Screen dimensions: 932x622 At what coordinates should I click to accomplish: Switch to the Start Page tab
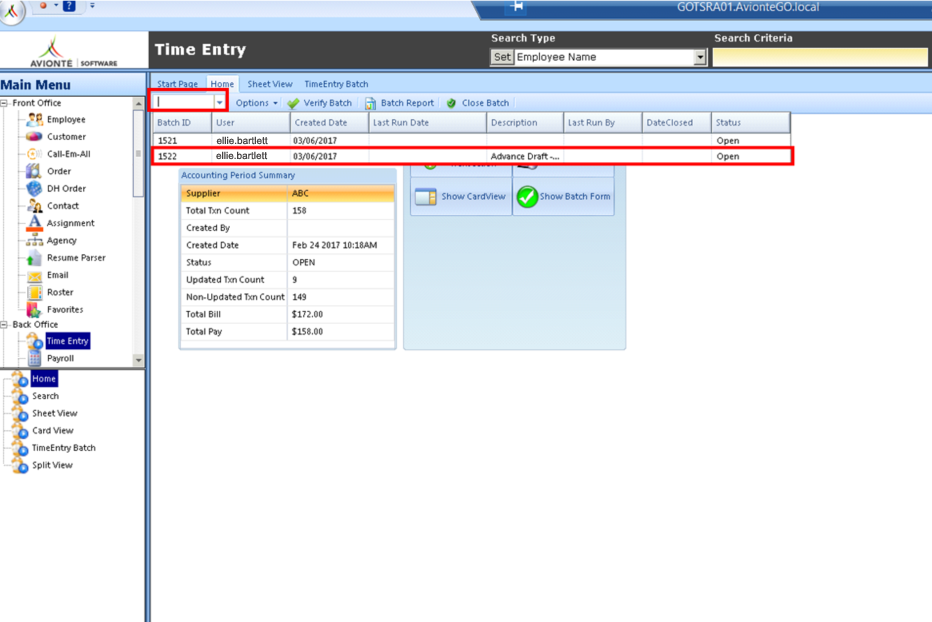coord(177,84)
